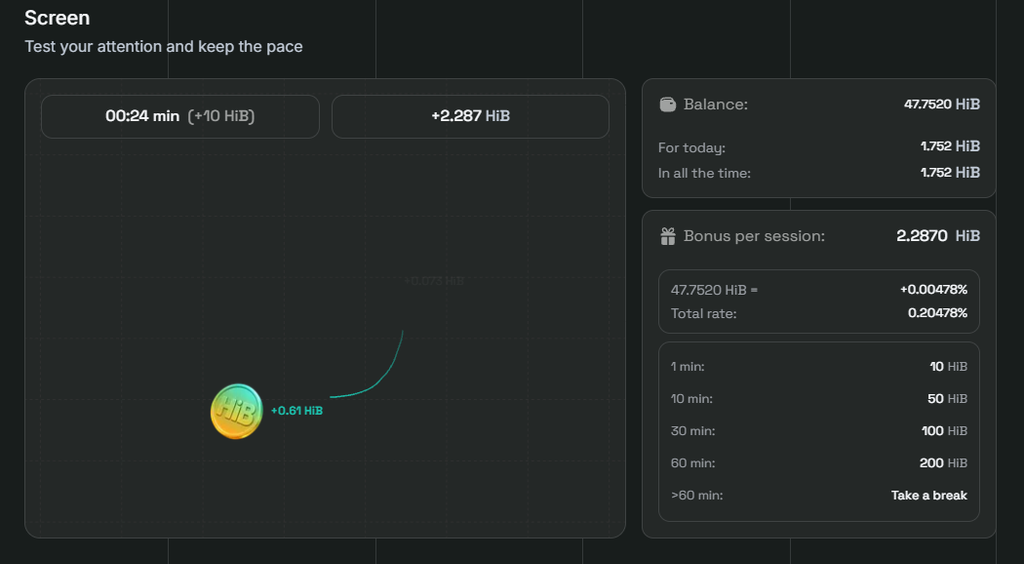Click the 50 HiB reward value
The height and width of the screenshot is (564, 1024).
point(948,399)
